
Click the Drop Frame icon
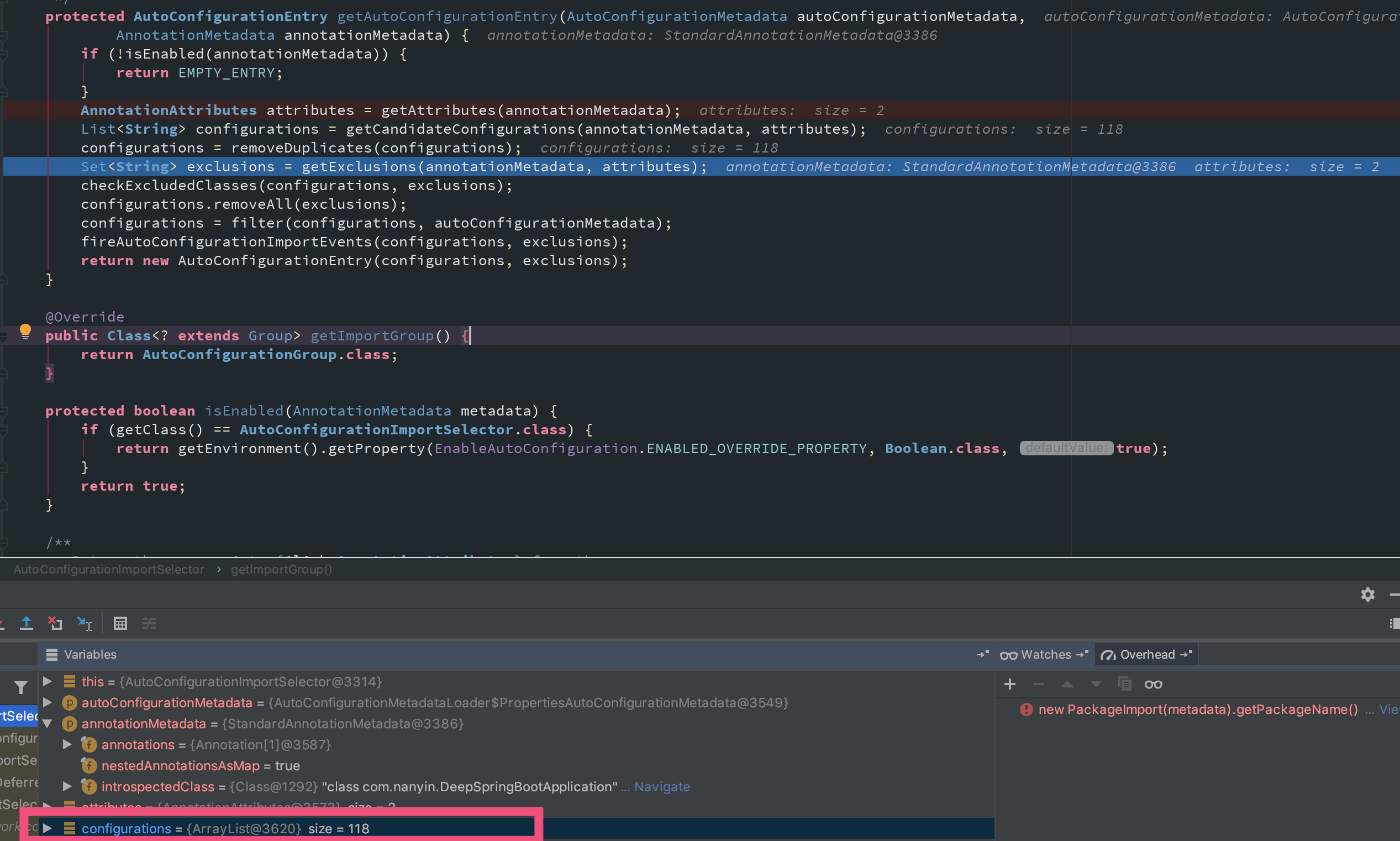(55, 623)
